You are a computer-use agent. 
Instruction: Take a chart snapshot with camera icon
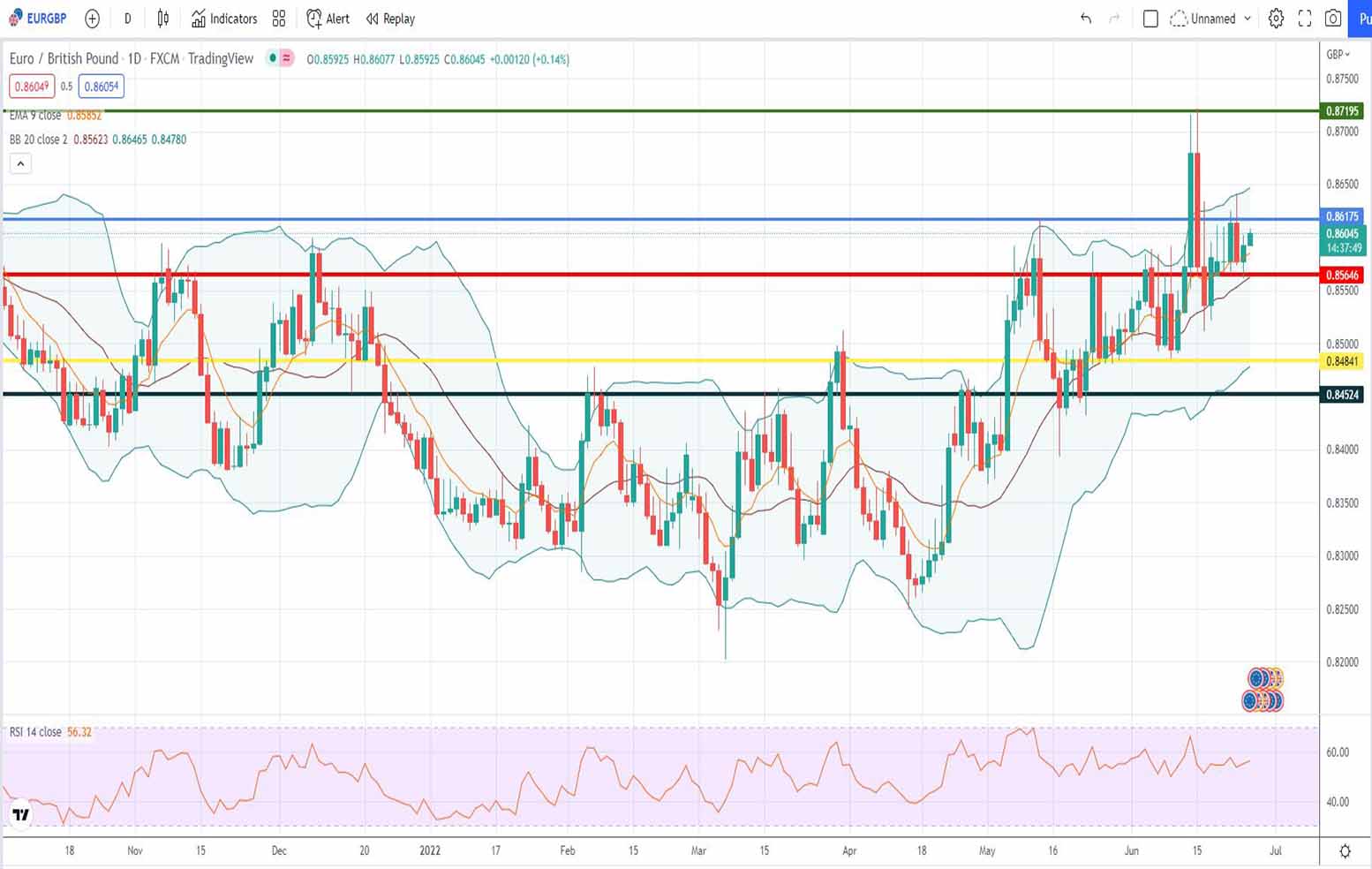[1333, 19]
